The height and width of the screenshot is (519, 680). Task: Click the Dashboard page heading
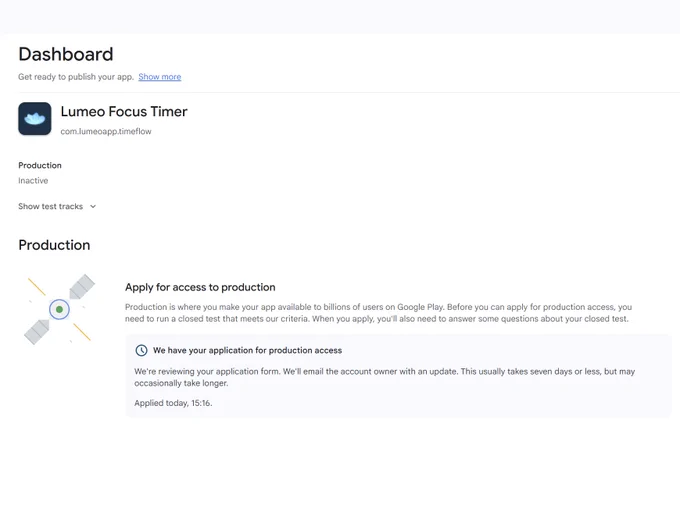(x=66, y=54)
